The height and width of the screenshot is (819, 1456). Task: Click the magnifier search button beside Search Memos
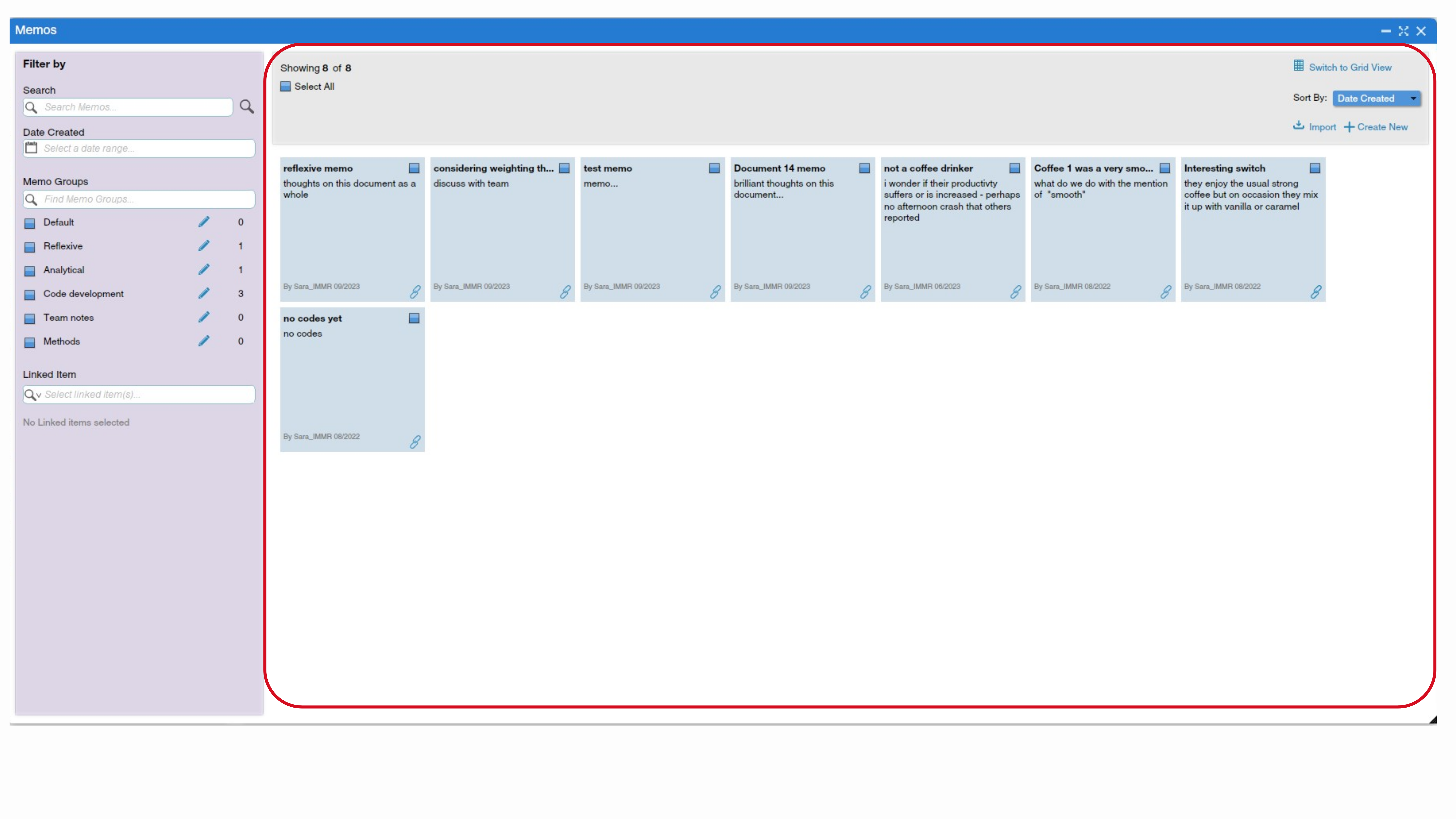[x=247, y=106]
